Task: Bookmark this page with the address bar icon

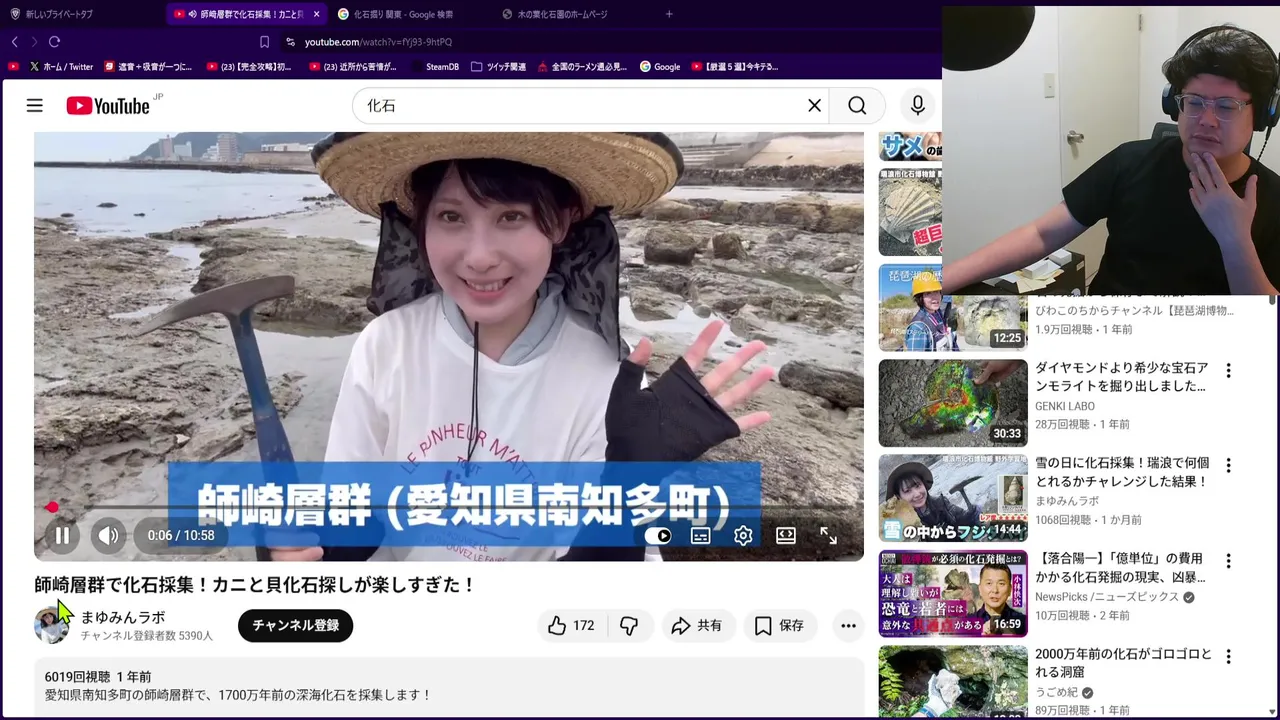Action: (264, 42)
